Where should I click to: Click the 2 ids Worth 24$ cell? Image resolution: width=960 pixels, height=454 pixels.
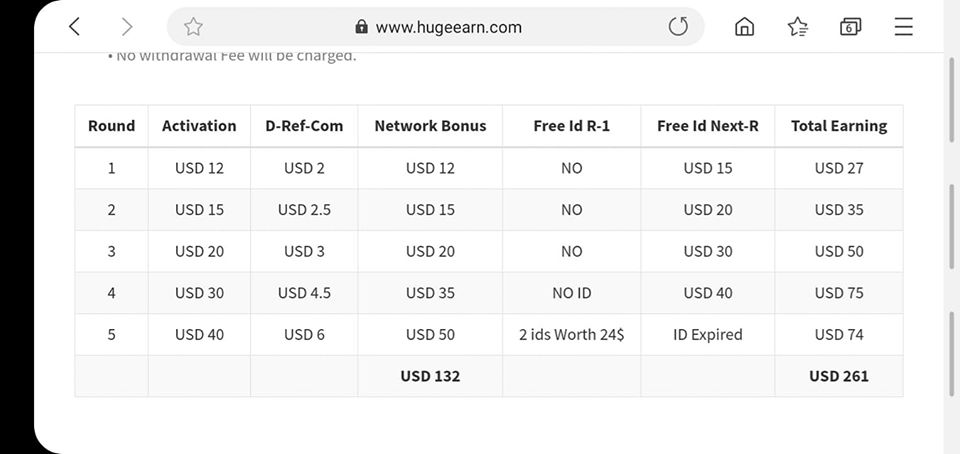(x=571, y=334)
